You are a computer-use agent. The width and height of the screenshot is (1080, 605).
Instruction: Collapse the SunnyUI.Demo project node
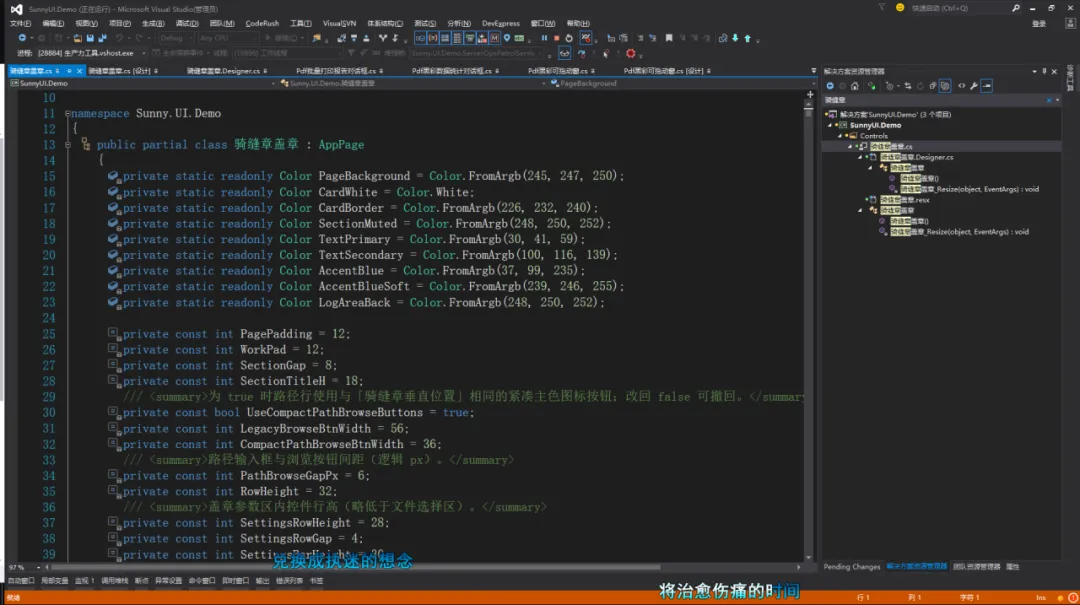(x=831, y=125)
